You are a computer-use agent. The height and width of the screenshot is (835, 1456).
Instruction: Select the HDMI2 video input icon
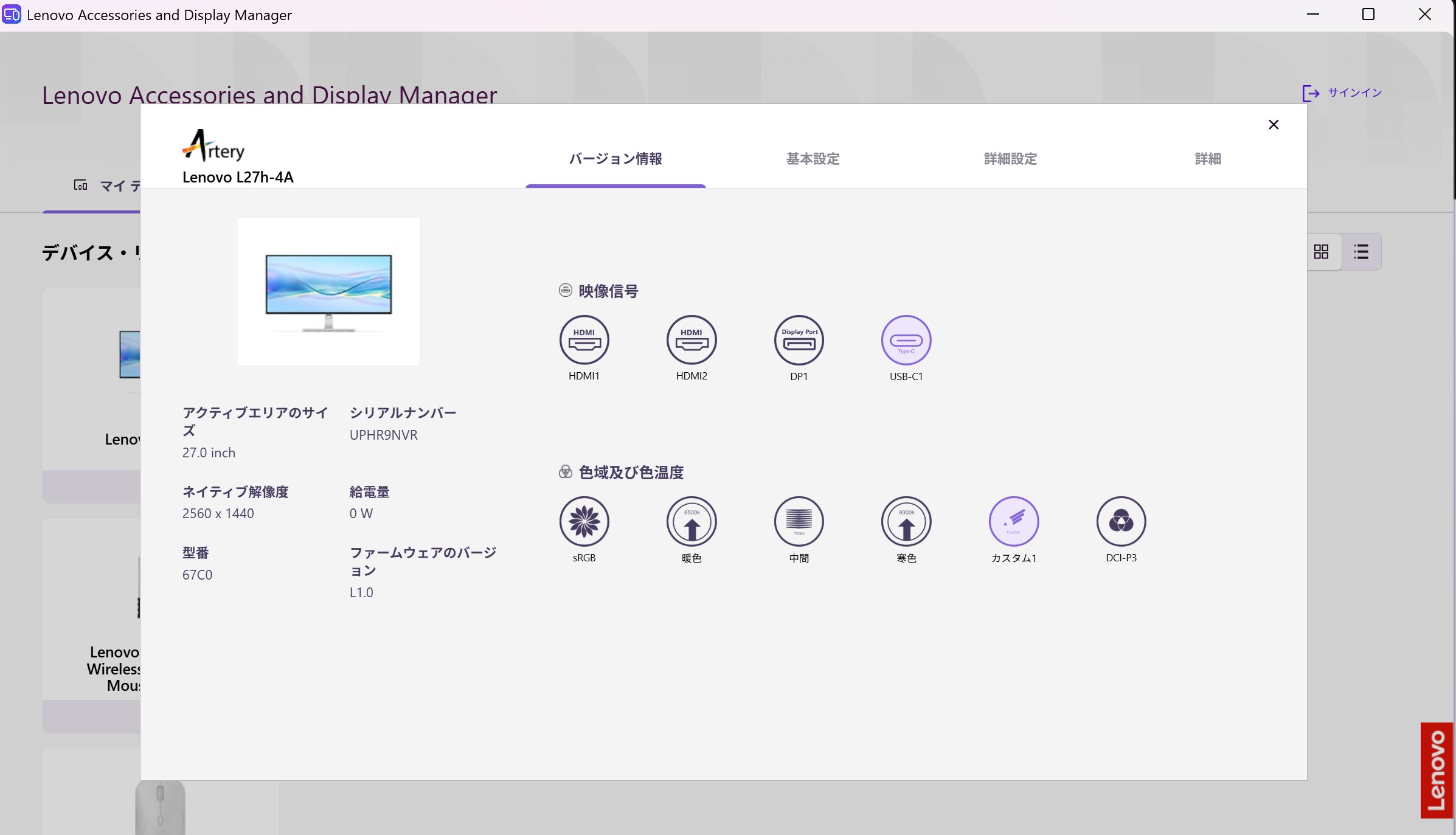pyautogui.click(x=691, y=341)
